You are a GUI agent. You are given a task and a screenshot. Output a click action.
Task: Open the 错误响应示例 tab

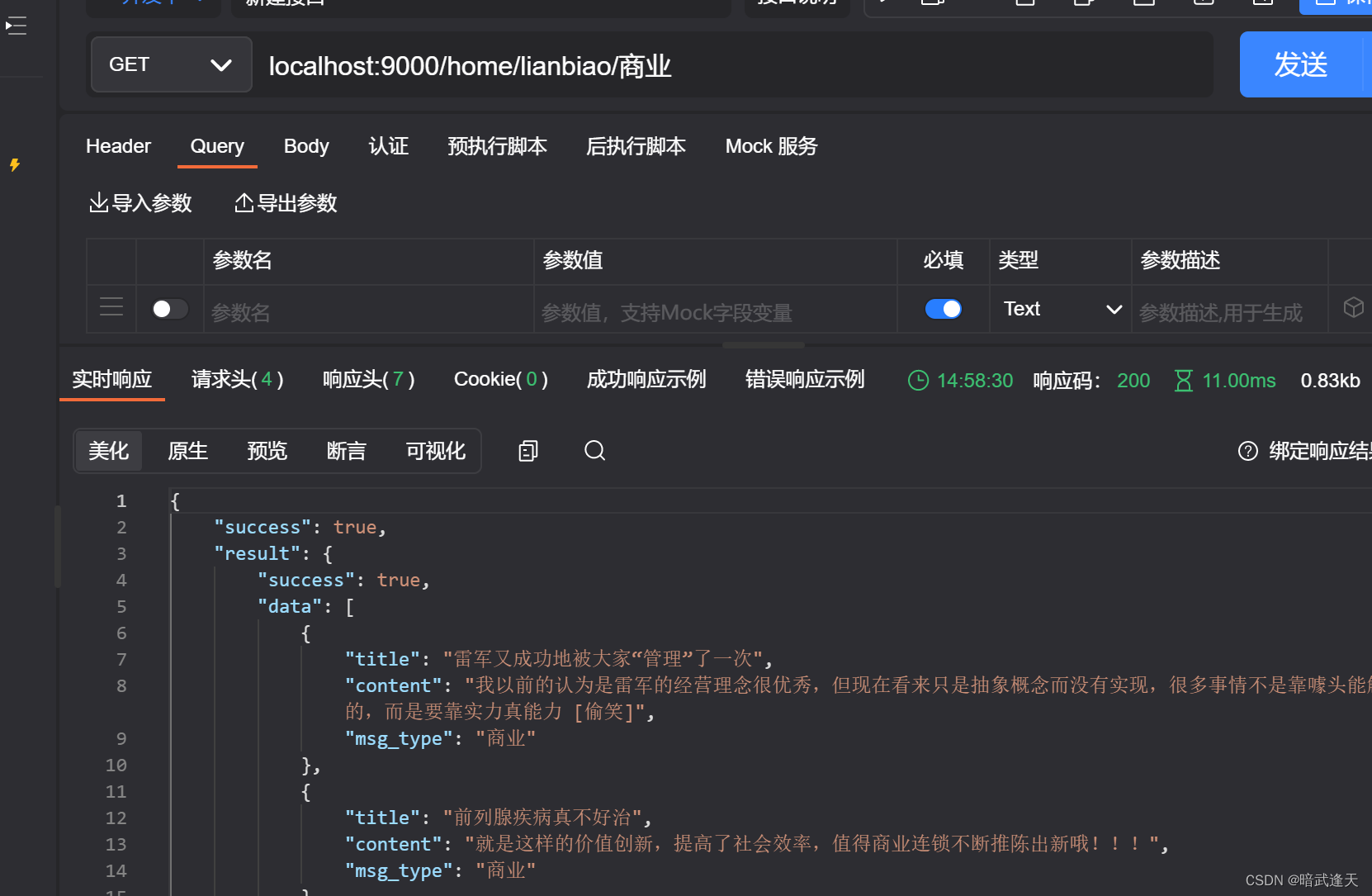pos(805,379)
